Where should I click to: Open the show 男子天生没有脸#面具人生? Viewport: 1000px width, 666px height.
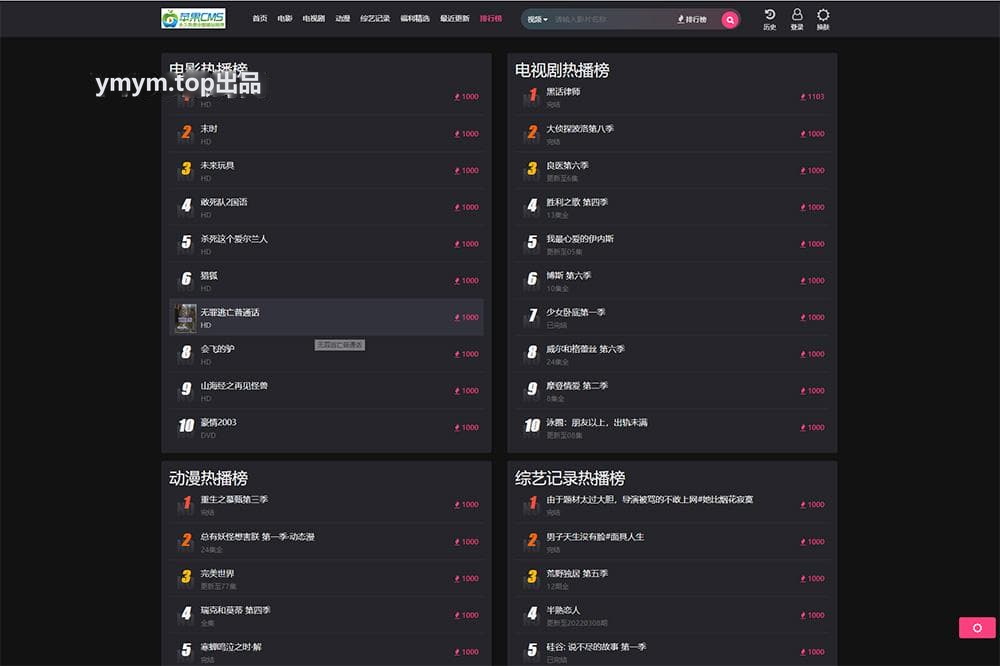(595, 537)
